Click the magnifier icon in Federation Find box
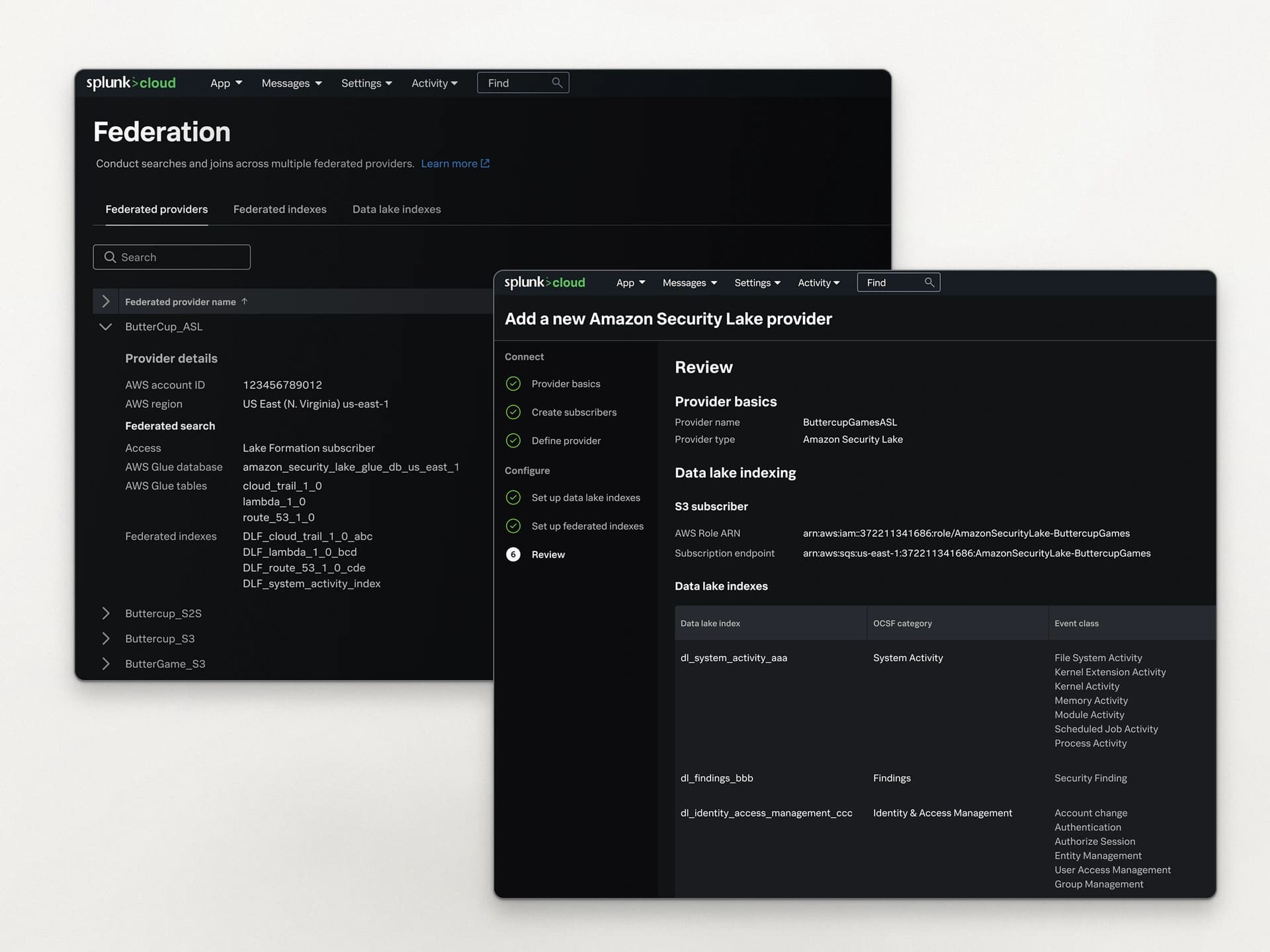 [557, 83]
